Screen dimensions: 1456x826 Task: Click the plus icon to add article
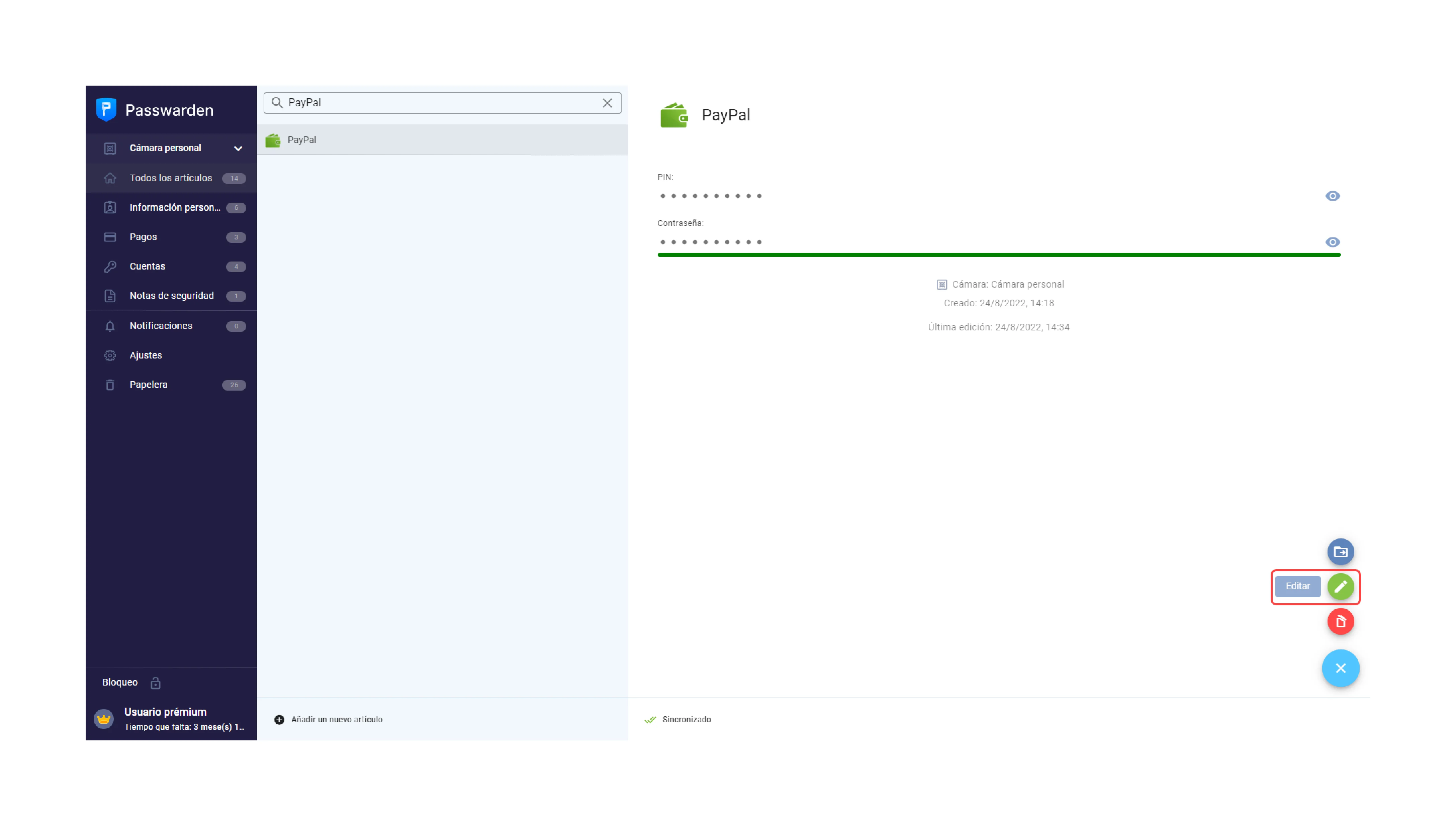tap(279, 719)
